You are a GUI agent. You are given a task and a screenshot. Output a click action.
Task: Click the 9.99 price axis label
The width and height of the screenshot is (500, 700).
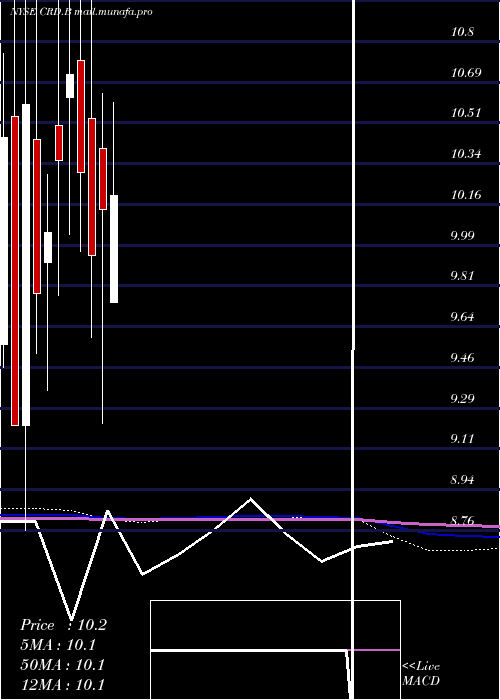463,235
